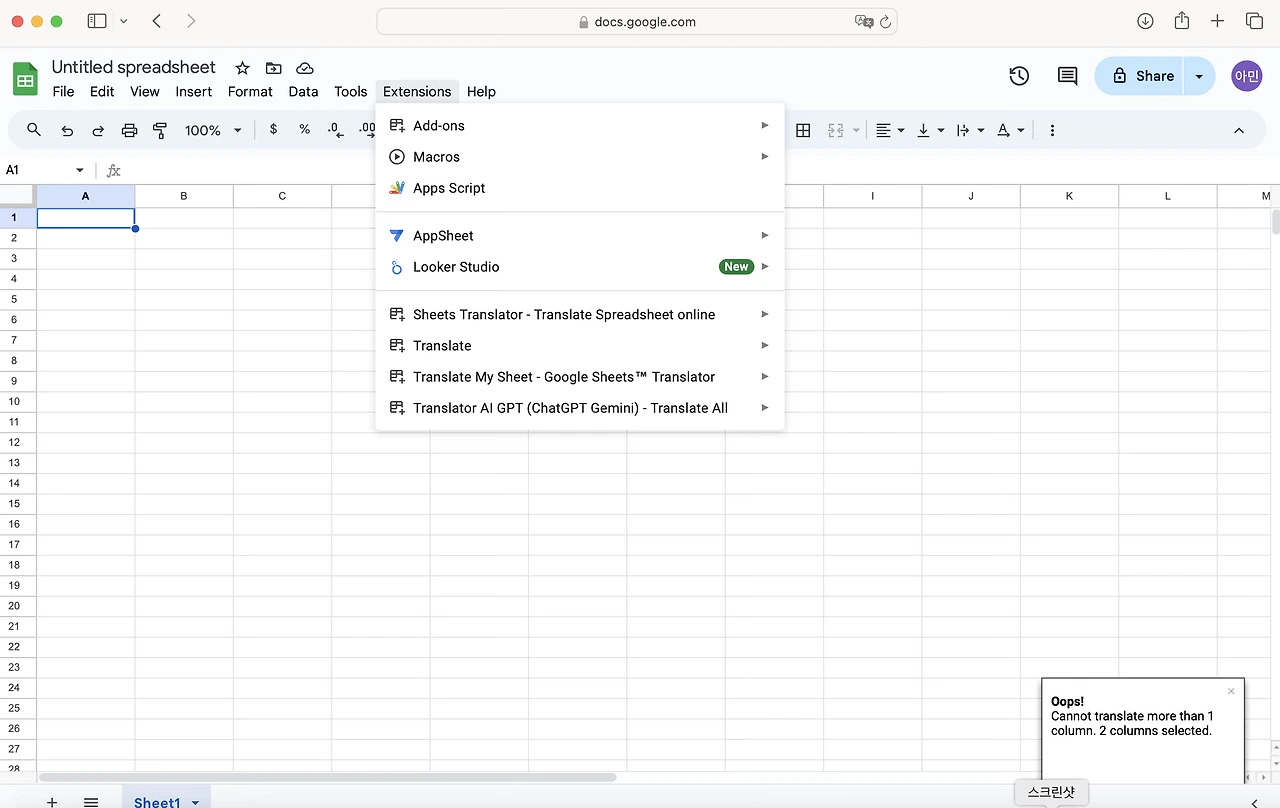
Task: Dismiss the Oops! notification with its X
Action: [x=1231, y=691]
